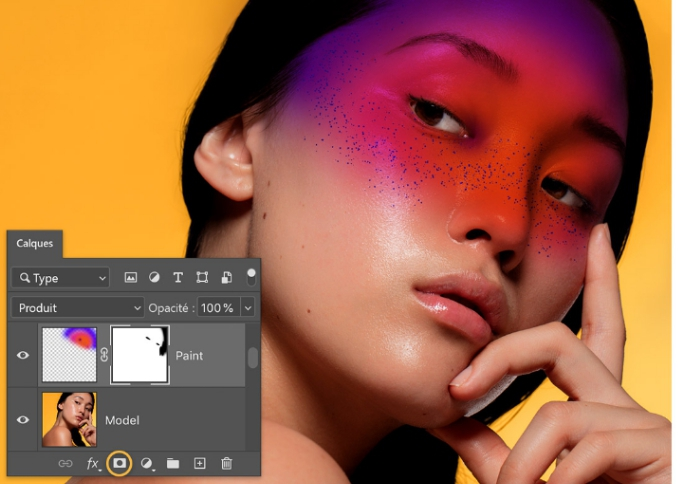Click the Model layer name
683x484 pixels.
122,420
